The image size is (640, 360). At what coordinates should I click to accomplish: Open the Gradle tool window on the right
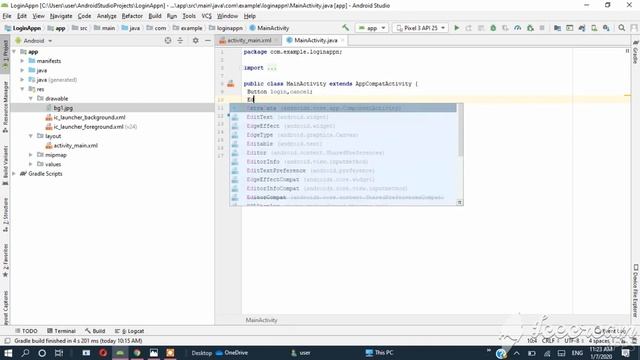click(x=636, y=52)
